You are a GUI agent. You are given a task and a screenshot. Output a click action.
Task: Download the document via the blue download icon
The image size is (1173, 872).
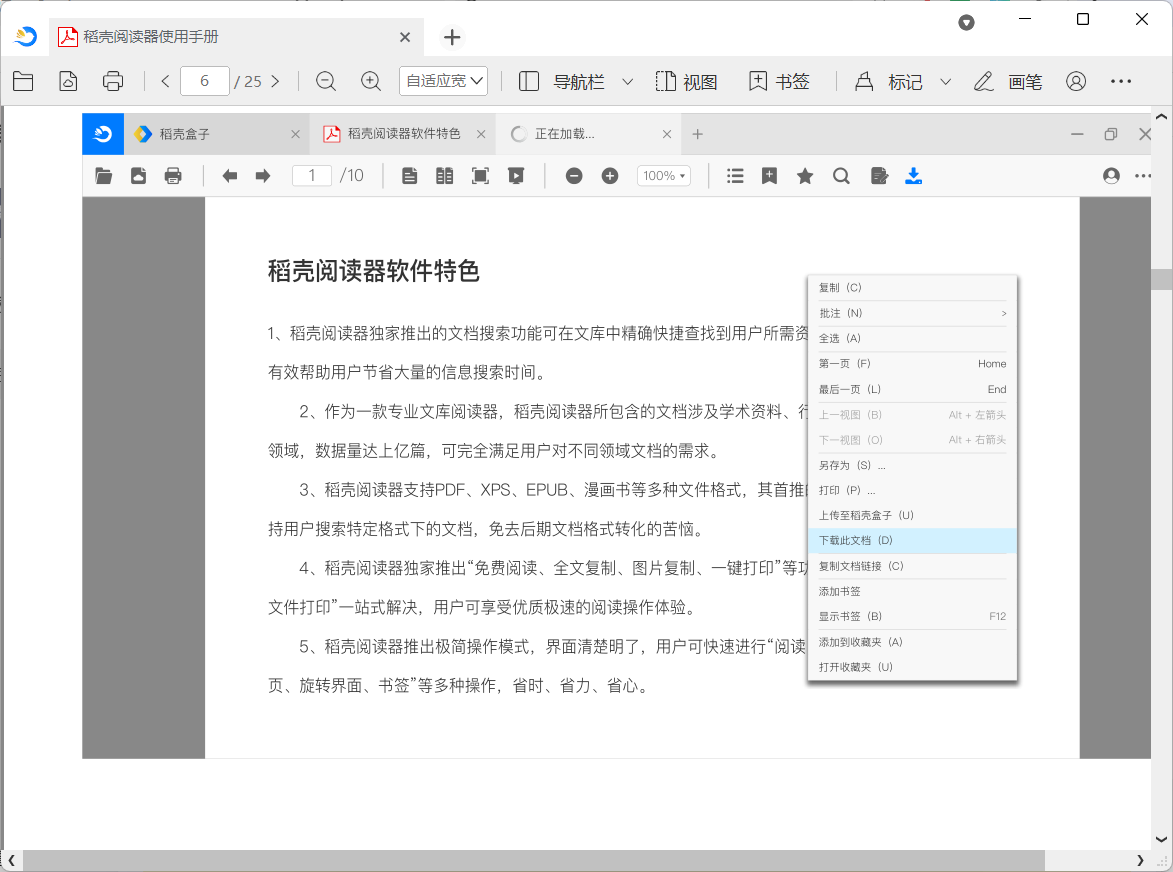coord(913,175)
